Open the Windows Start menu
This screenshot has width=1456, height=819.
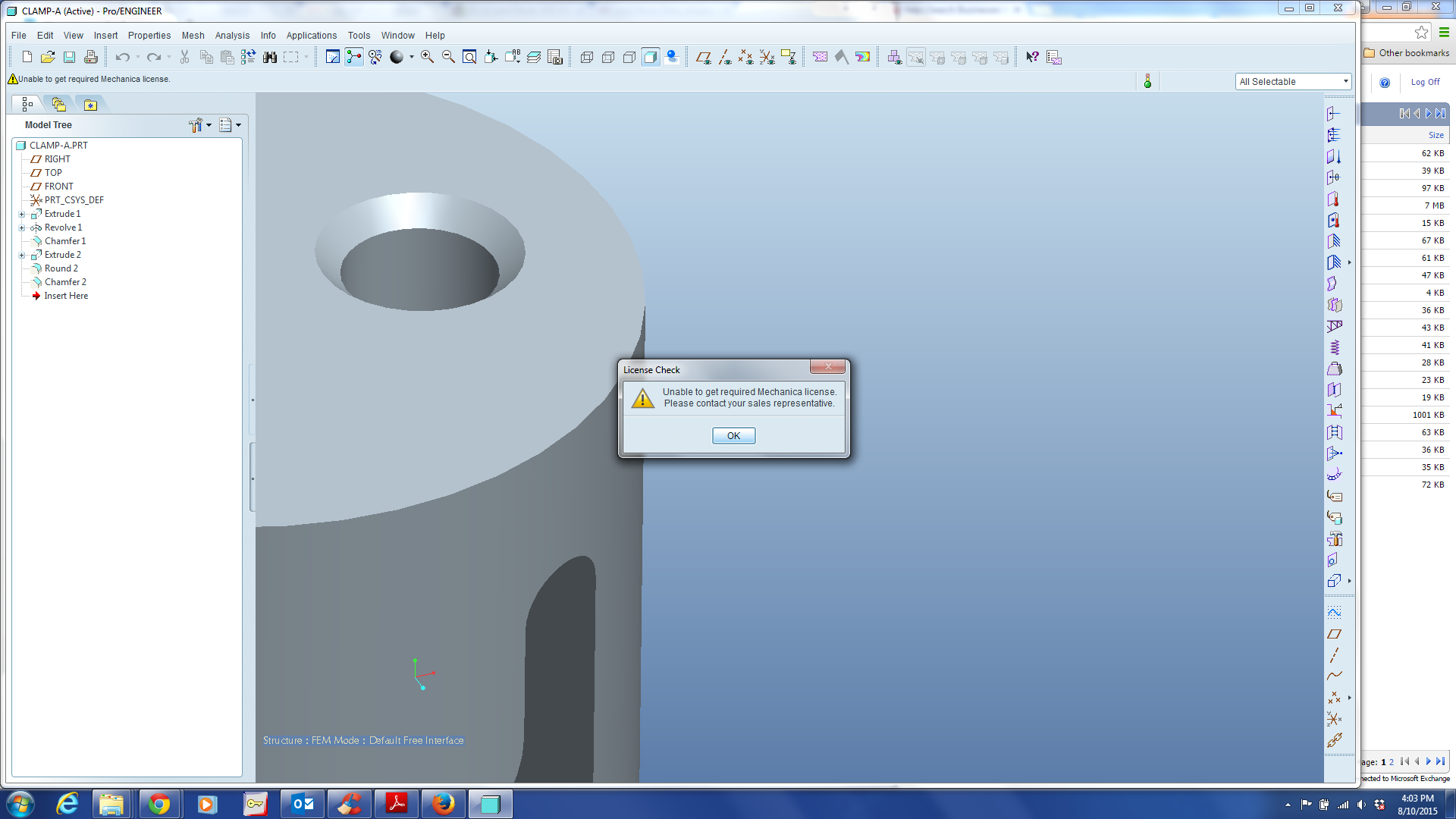(x=20, y=804)
